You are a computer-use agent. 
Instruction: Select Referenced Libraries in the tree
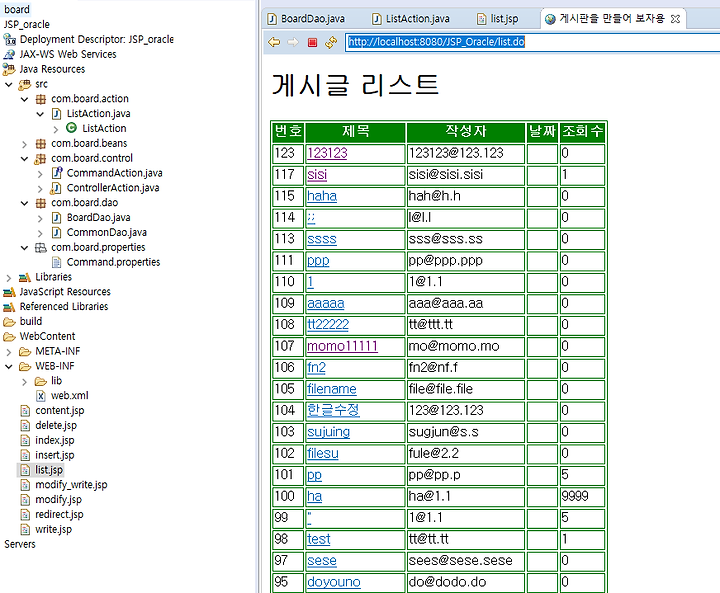tap(63, 306)
